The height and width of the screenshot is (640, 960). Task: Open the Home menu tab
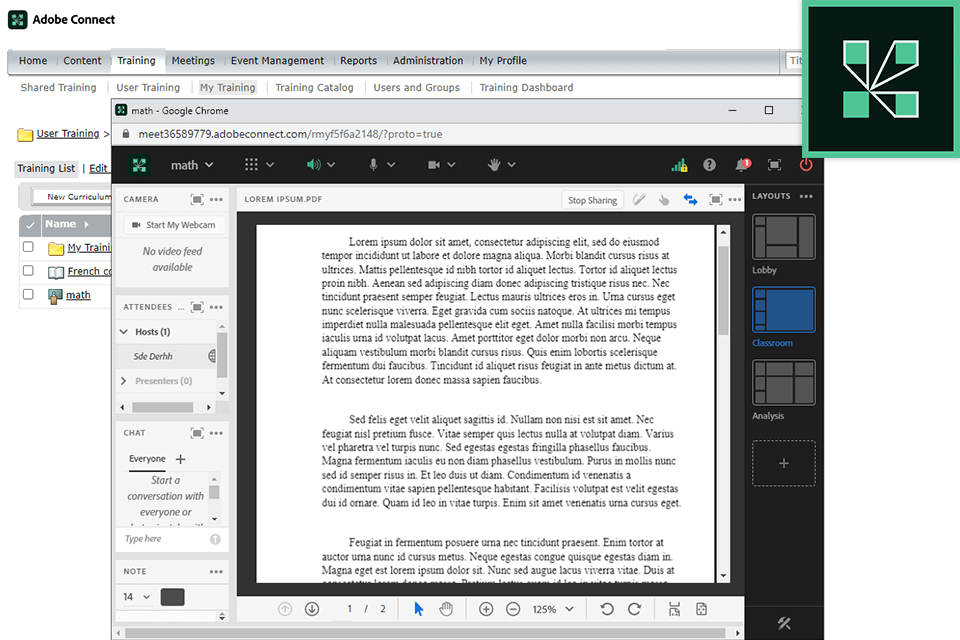point(33,61)
